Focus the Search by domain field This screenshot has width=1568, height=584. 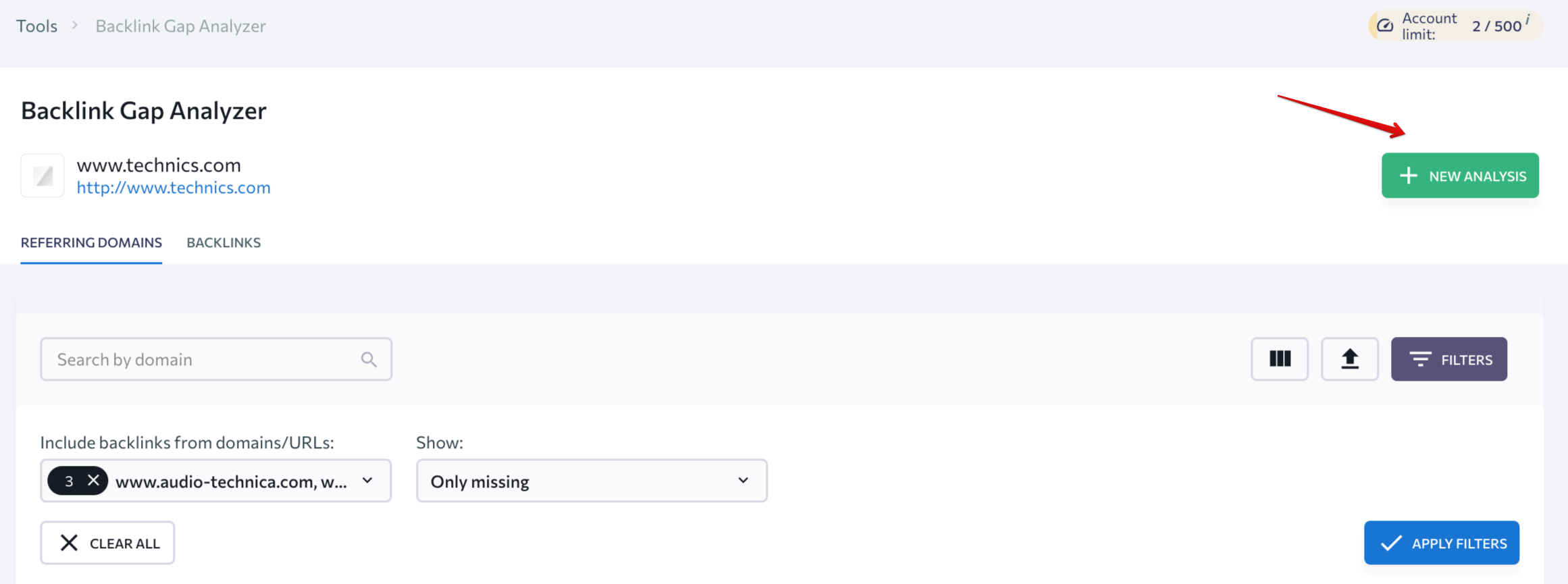tap(203, 359)
